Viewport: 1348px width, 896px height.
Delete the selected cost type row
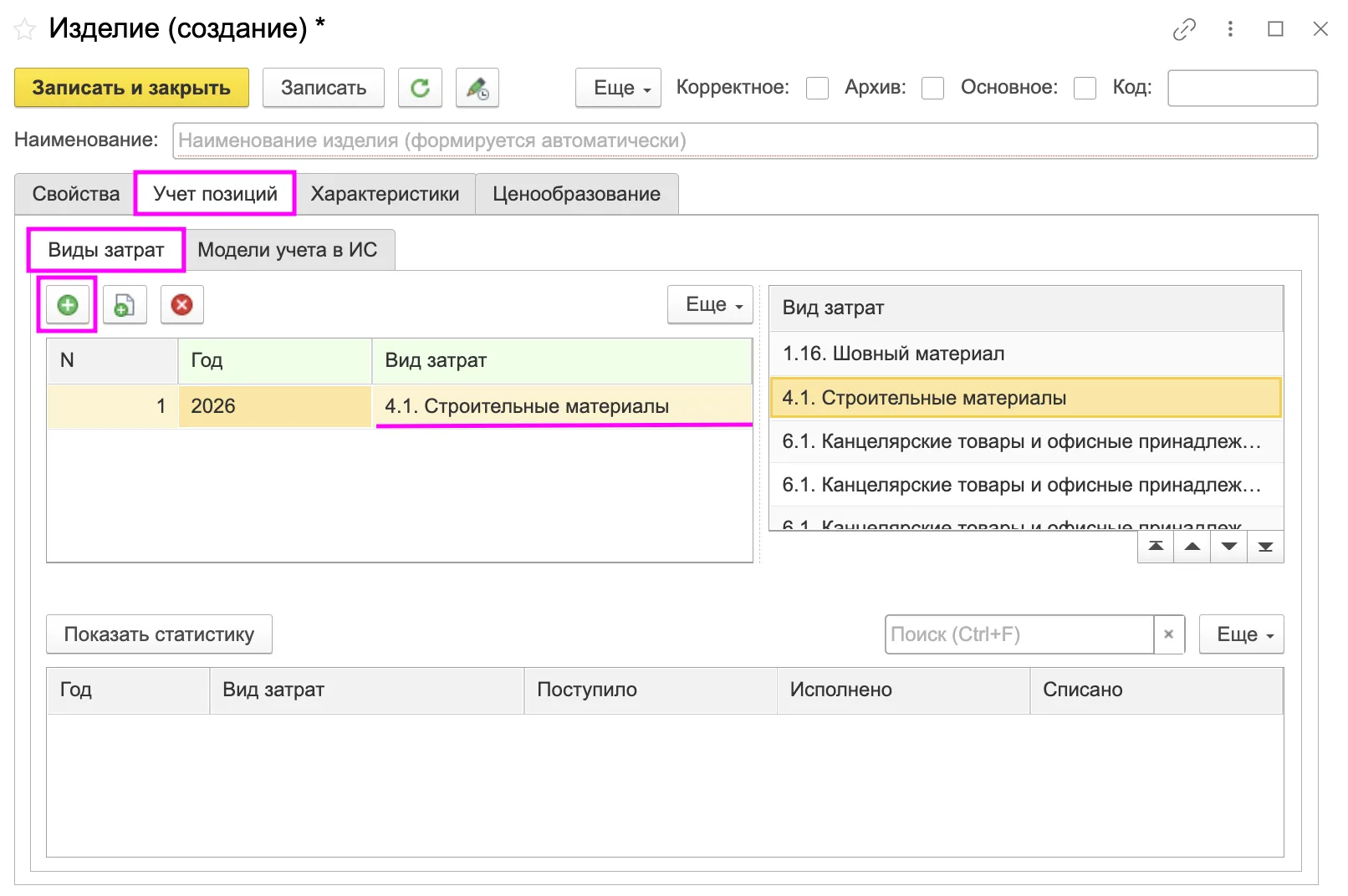(181, 305)
